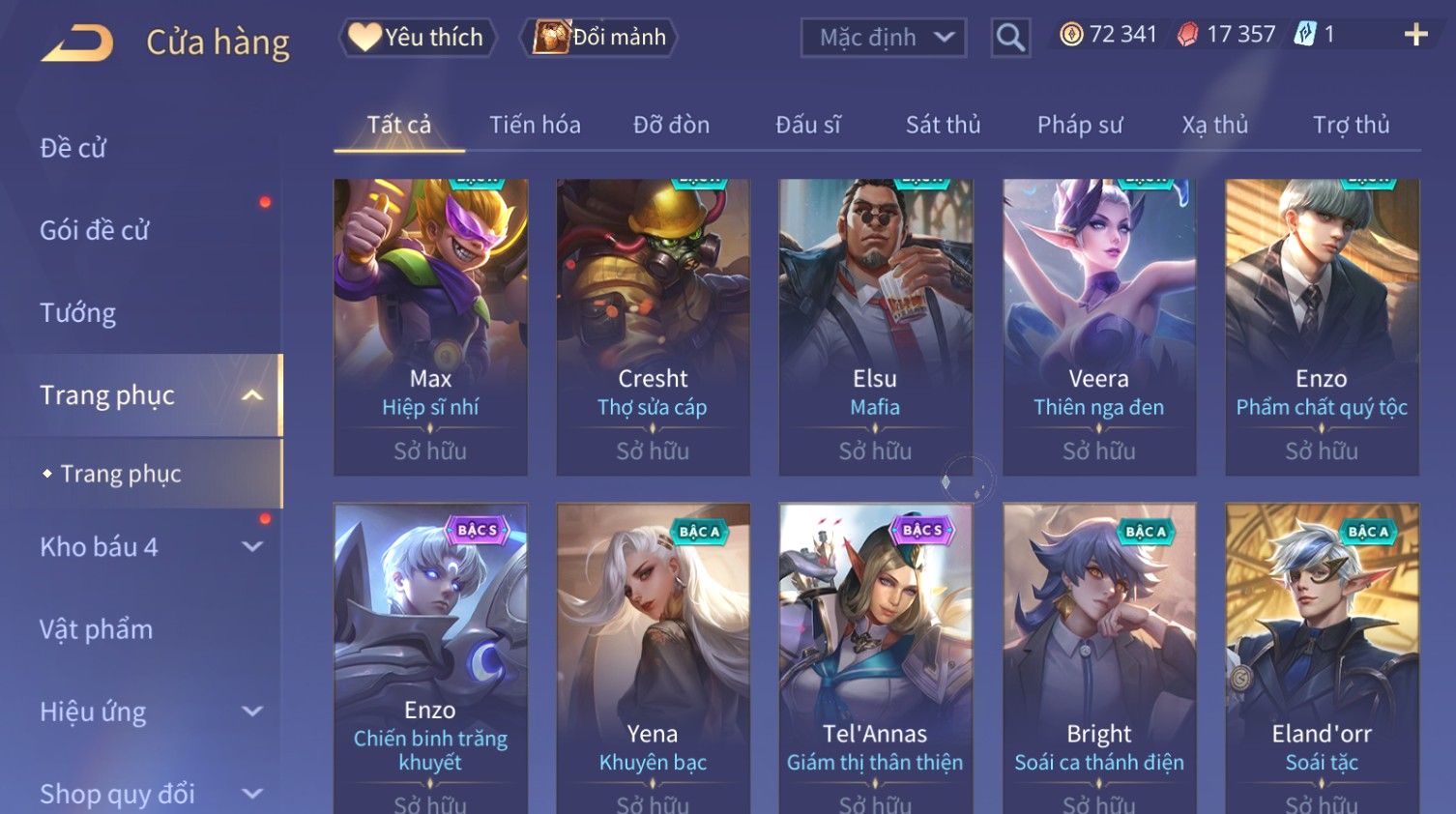Click the red ruby currency icon
This screenshot has height=814, width=1456.
point(1188,35)
